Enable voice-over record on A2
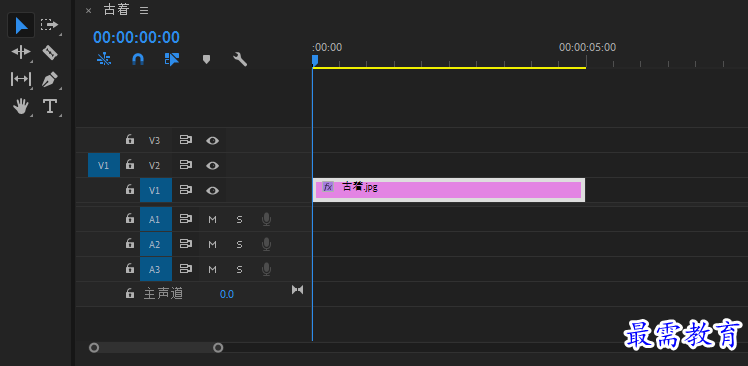 pyautogui.click(x=267, y=244)
